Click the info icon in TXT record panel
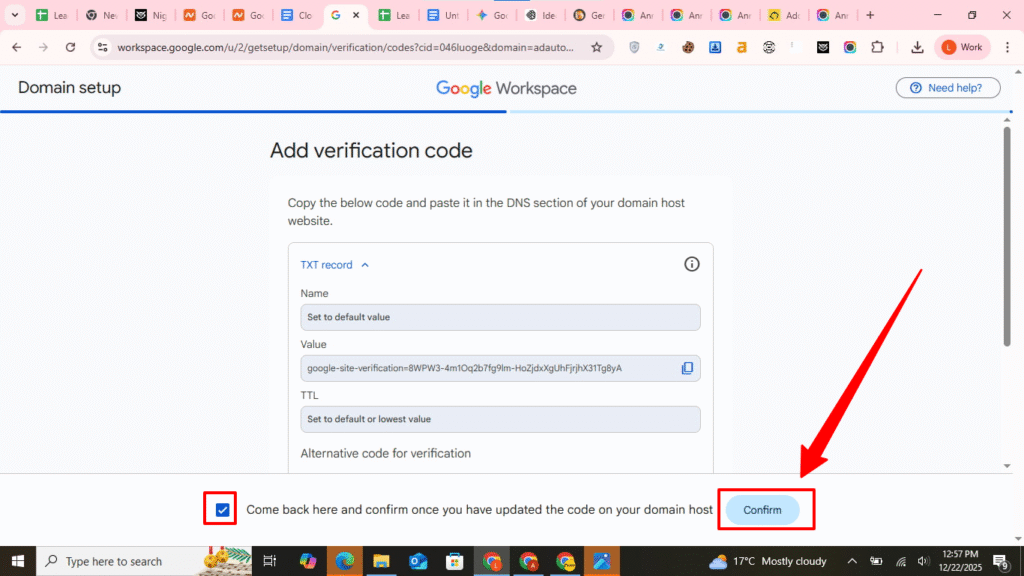The width and height of the screenshot is (1024, 576). pyautogui.click(x=691, y=264)
